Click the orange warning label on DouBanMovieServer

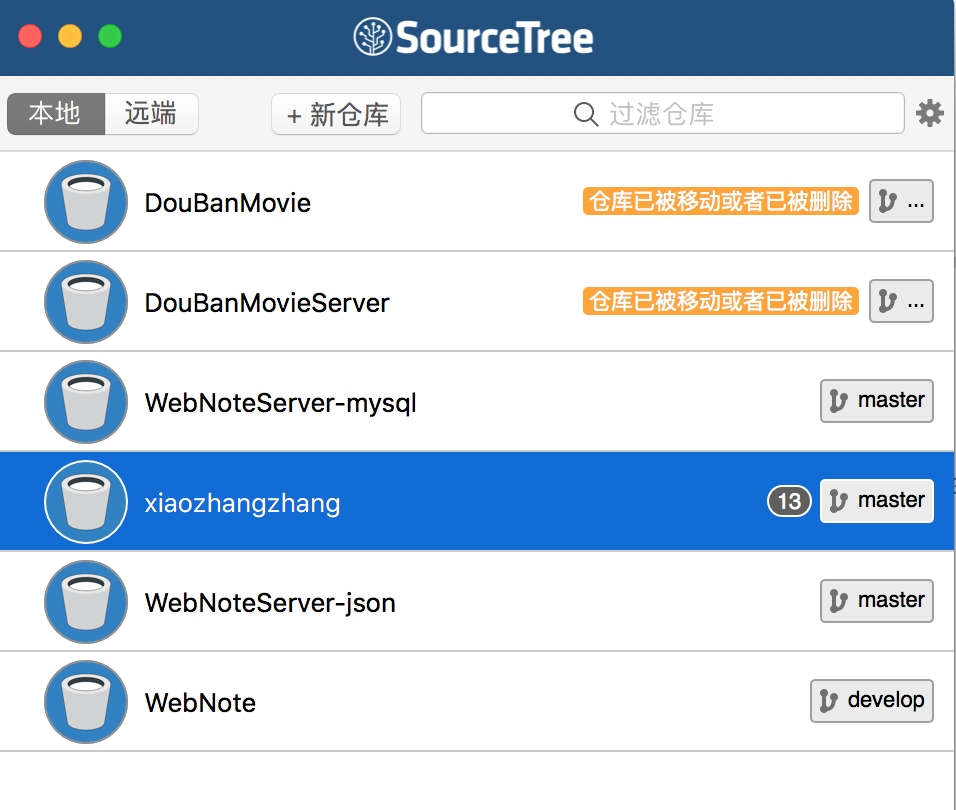[720, 301]
